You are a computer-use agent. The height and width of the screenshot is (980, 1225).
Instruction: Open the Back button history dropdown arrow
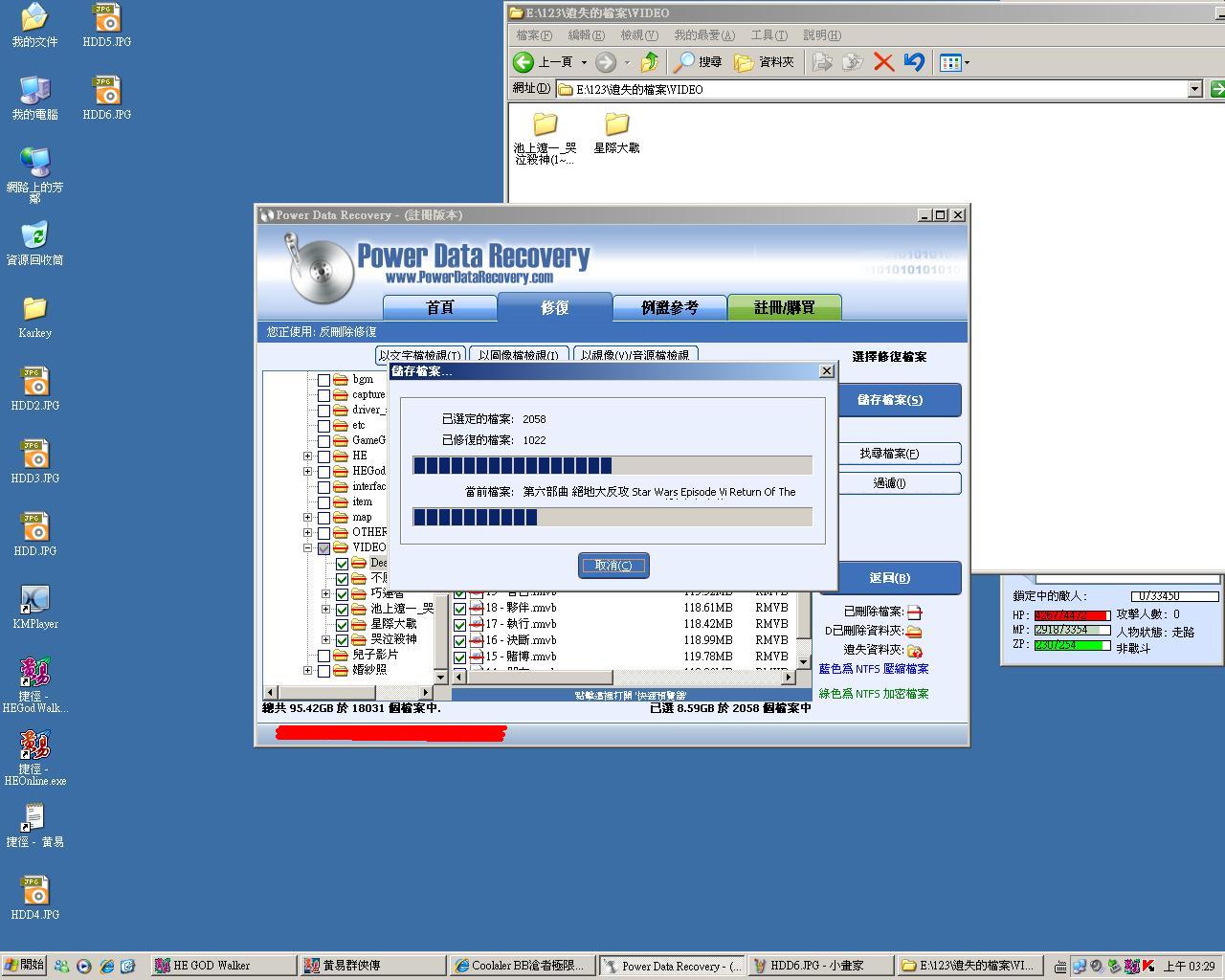(x=584, y=62)
